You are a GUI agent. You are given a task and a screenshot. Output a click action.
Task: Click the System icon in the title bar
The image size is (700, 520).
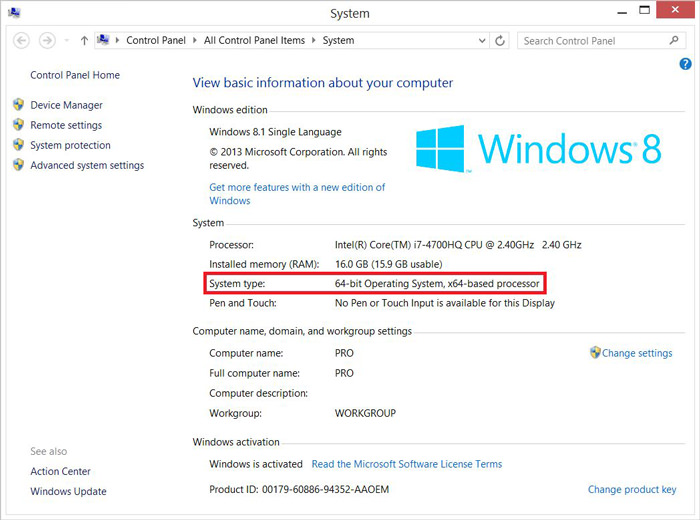[11, 13]
